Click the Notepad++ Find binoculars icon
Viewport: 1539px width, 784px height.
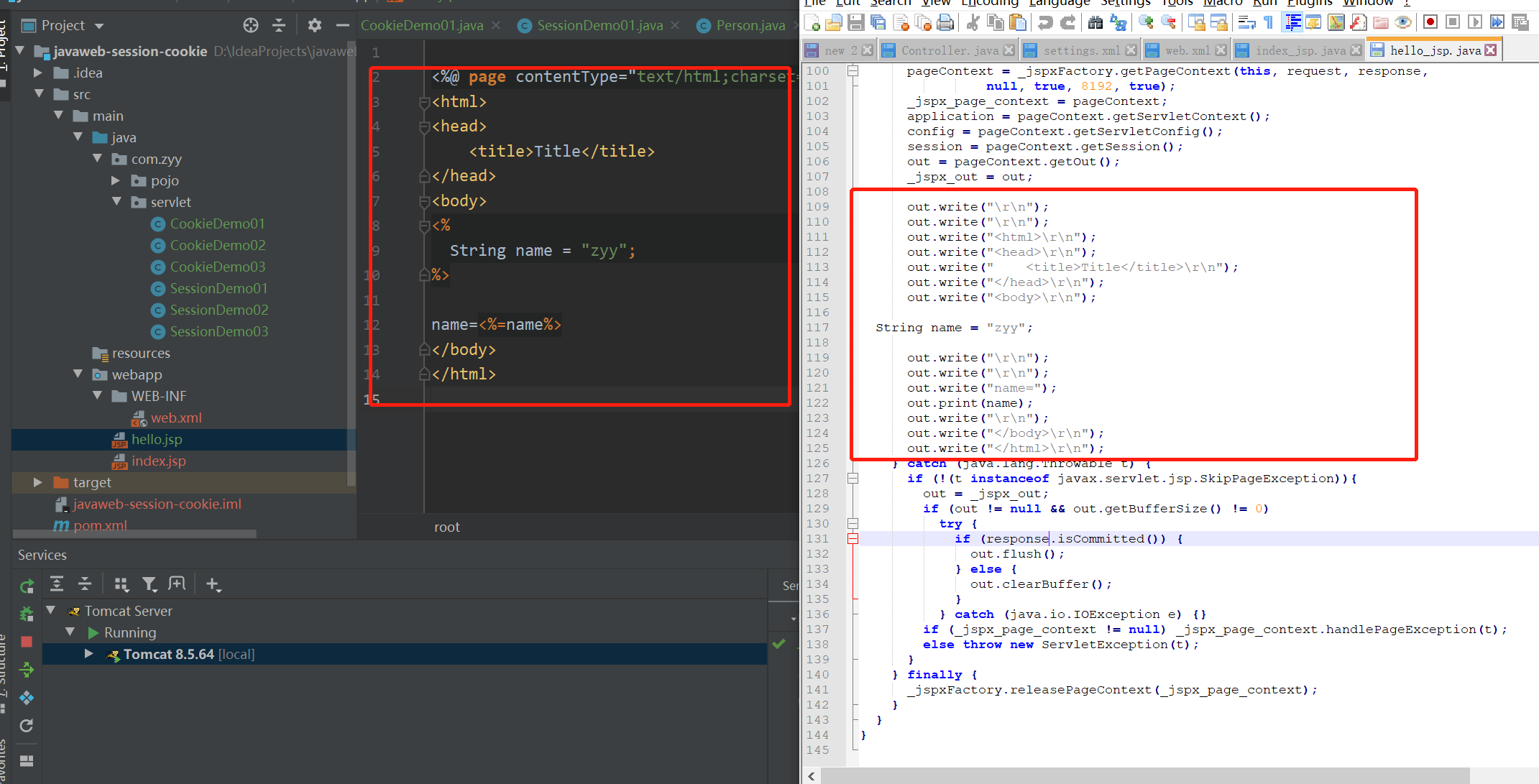click(1095, 23)
